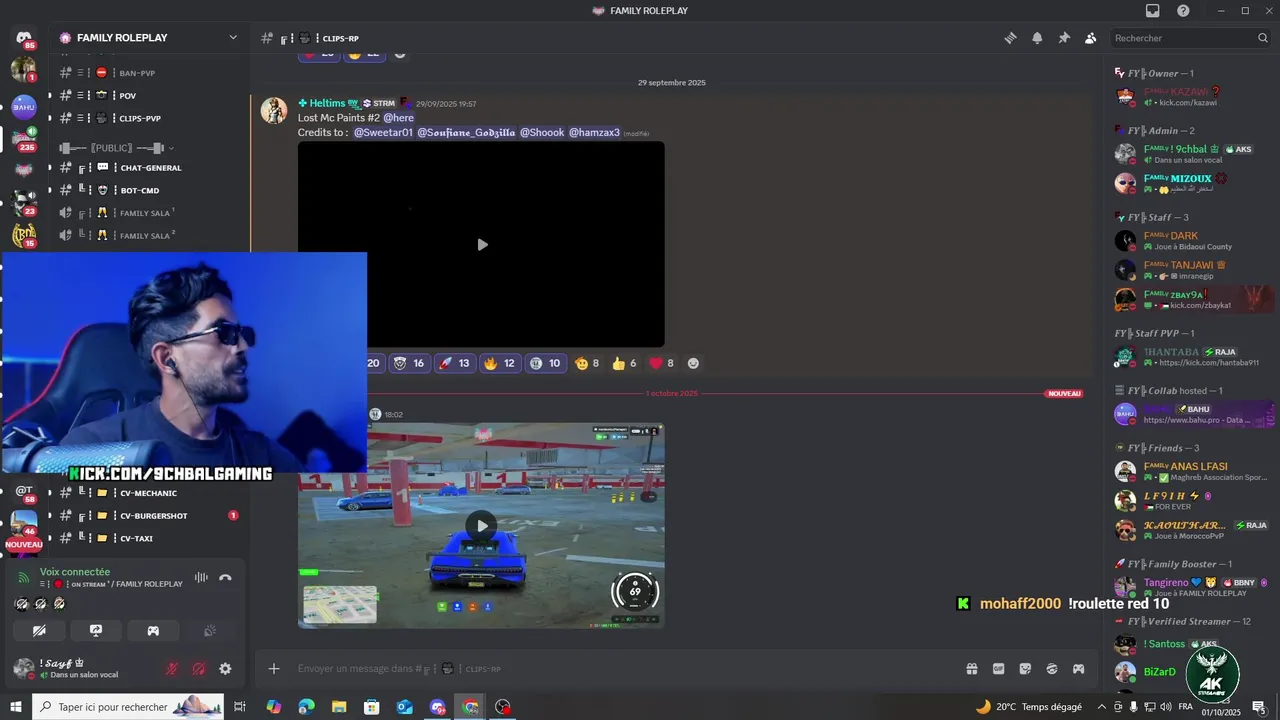Show pinned messages pin icon

(1064, 38)
